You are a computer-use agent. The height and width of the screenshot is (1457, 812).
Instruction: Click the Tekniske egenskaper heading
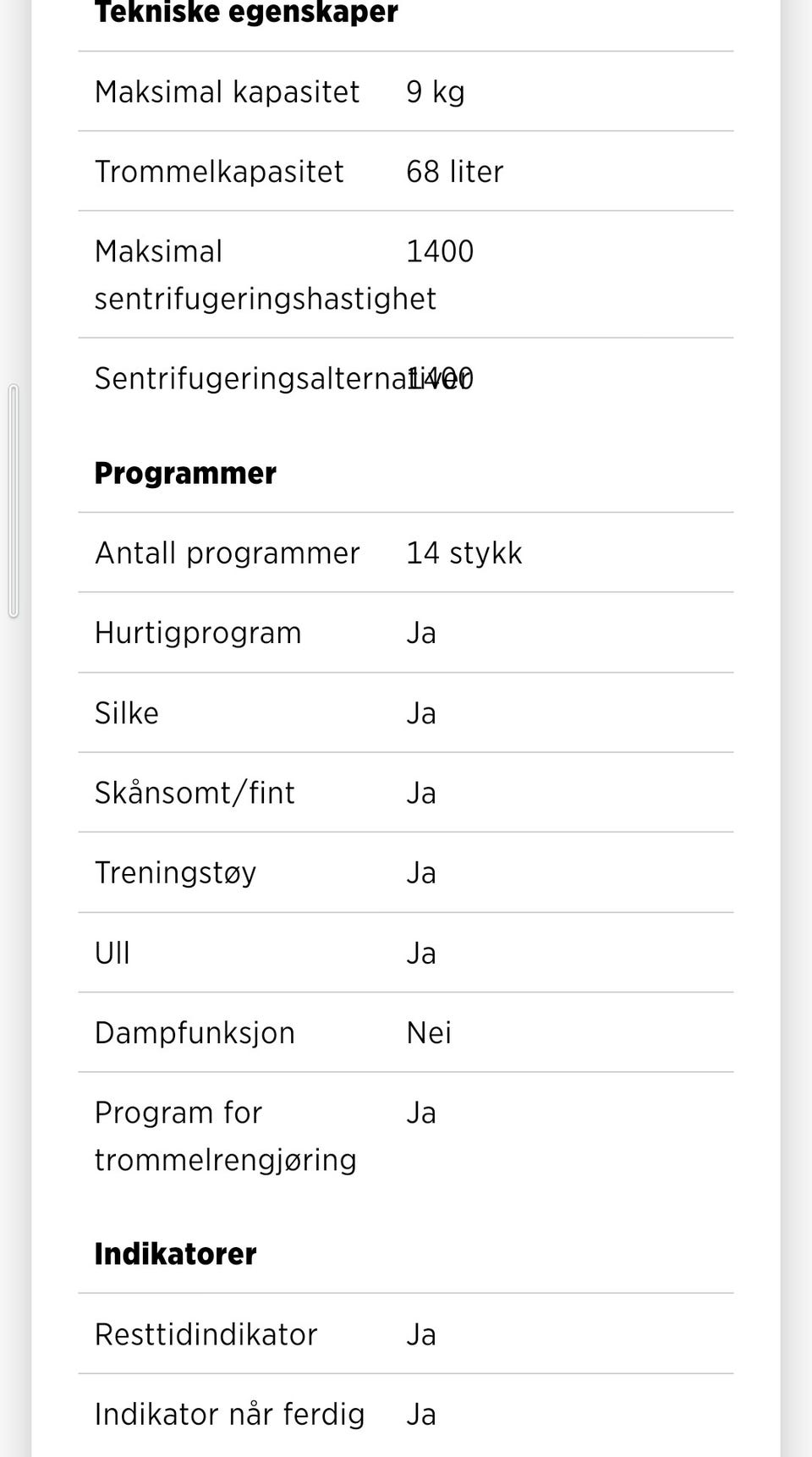coord(246,12)
